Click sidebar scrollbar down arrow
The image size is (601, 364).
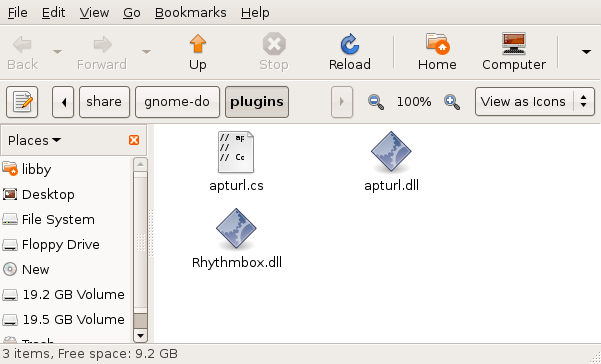(140, 336)
